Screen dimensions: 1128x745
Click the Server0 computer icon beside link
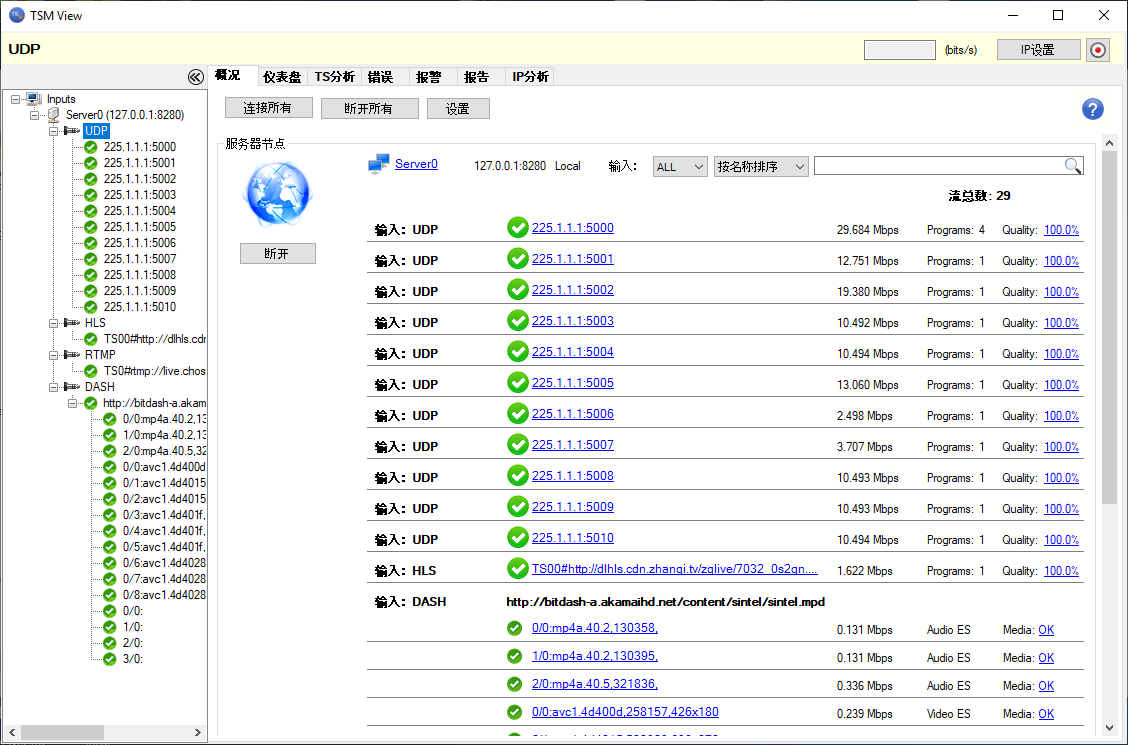coord(378,165)
